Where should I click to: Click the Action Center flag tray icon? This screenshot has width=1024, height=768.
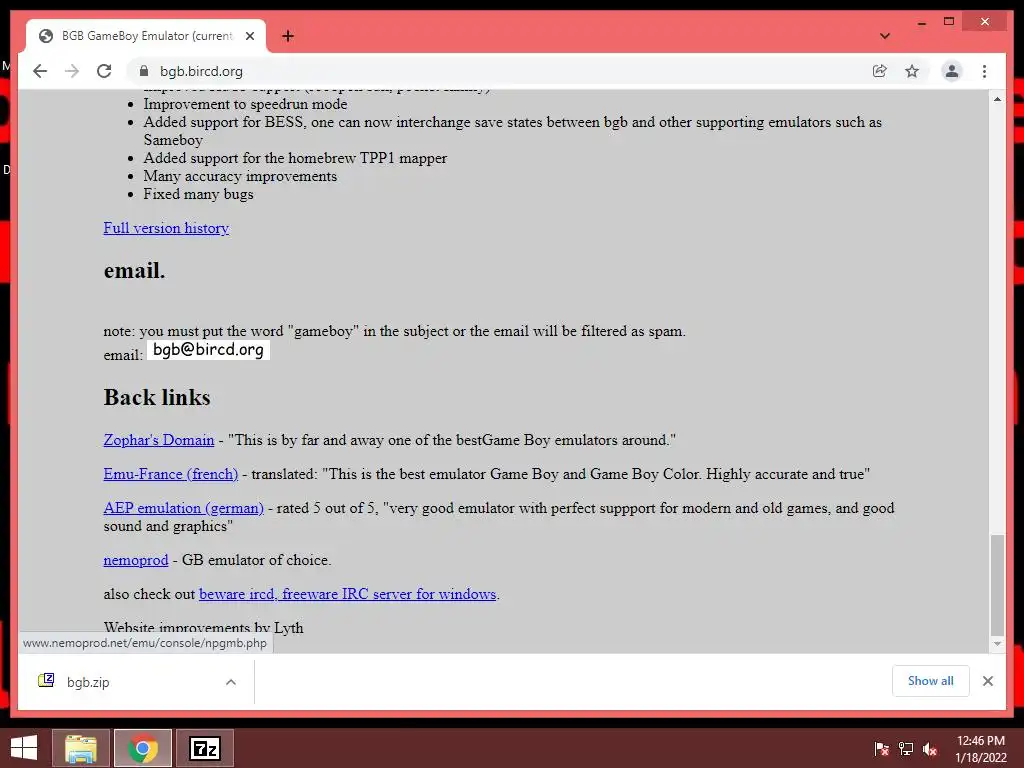[x=882, y=749]
